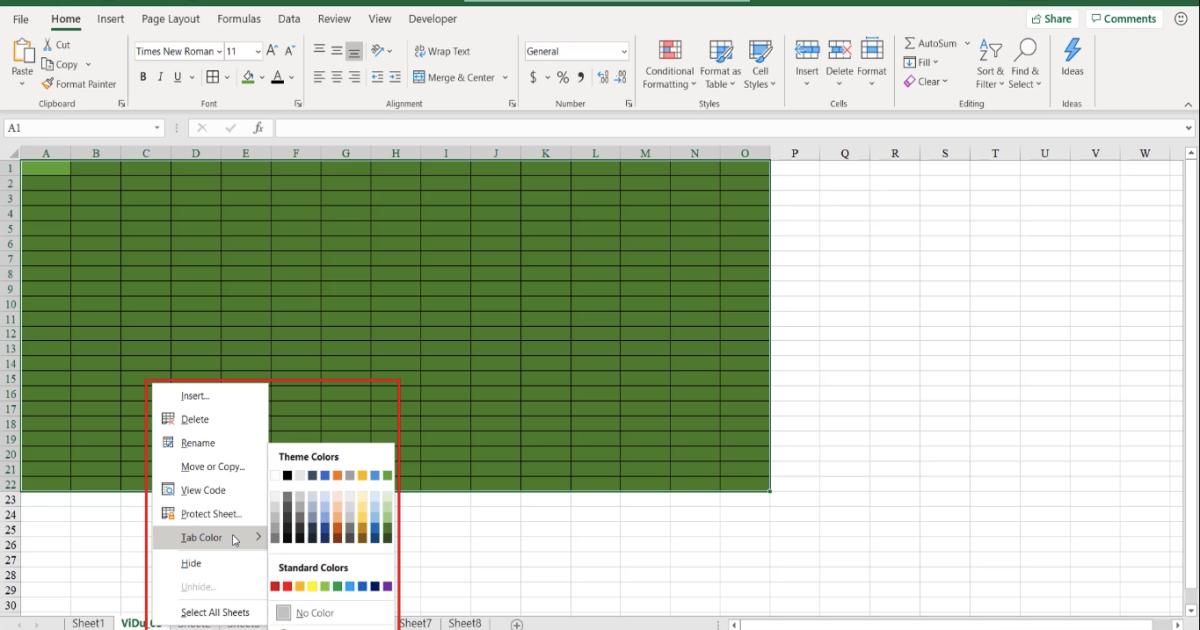The width and height of the screenshot is (1200, 630).
Task: Click Select All Sheets in the menu
Action: click(216, 612)
